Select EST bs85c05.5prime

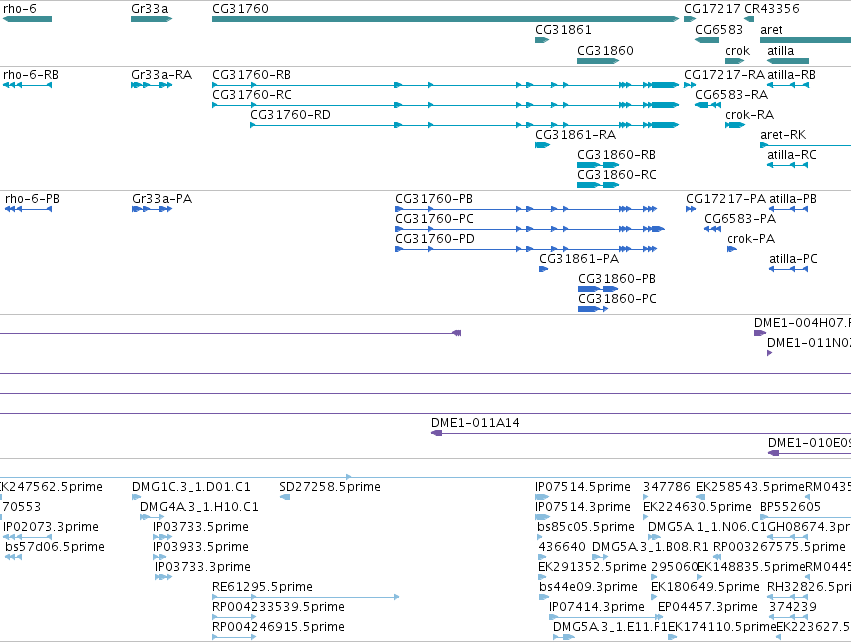pos(586,527)
